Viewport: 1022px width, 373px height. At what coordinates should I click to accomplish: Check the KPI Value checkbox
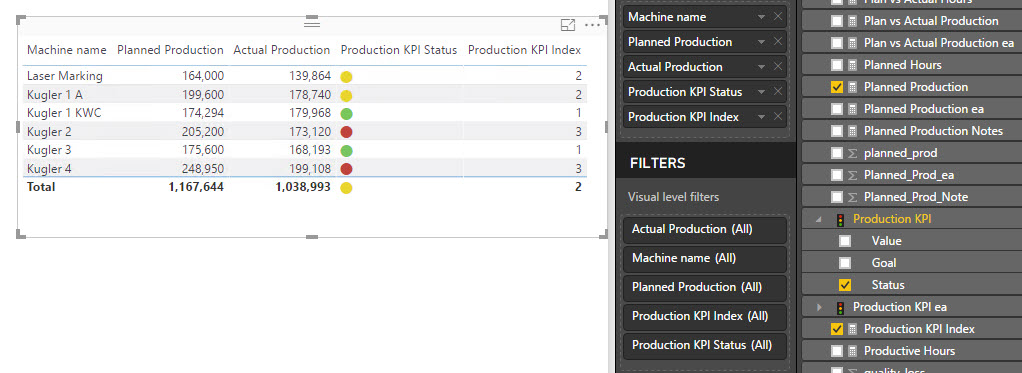(x=845, y=241)
